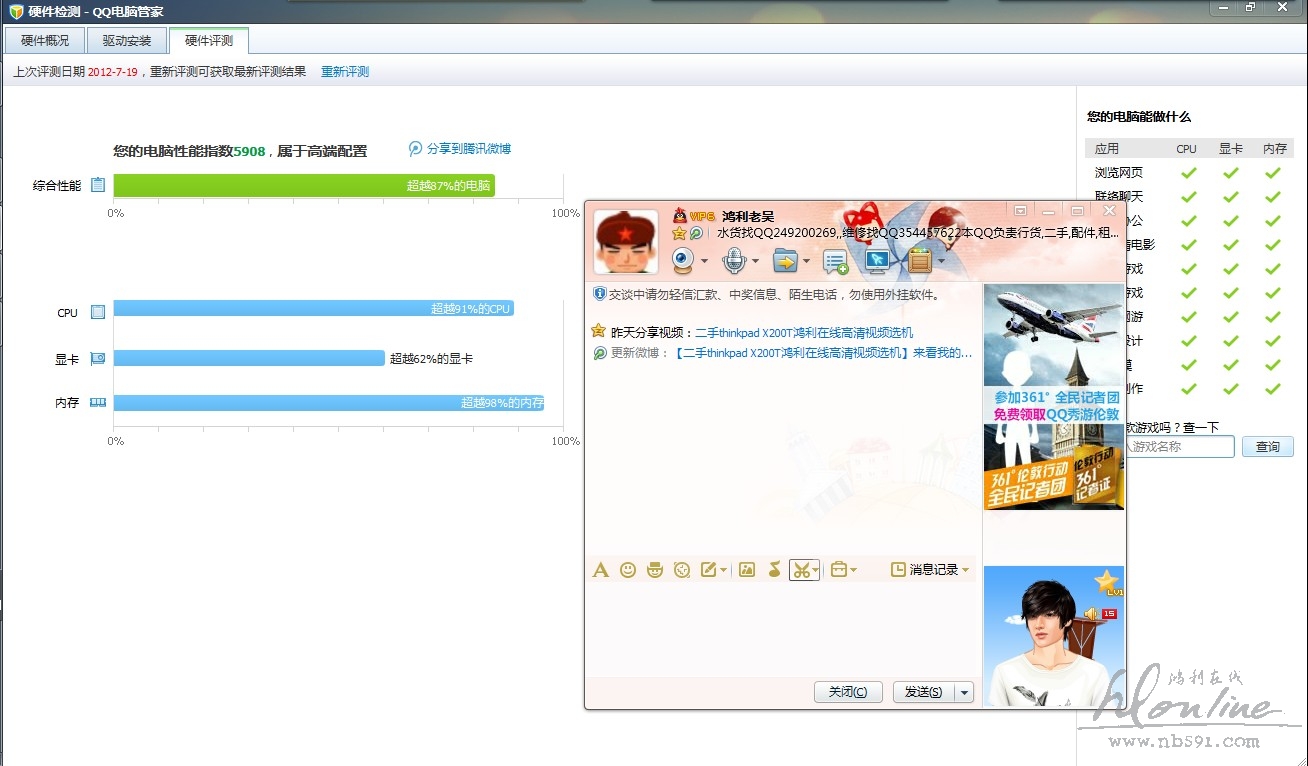The width and height of the screenshot is (1308, 766).
Task: Click the speaker icon on QQ show avatar
Action: (1089, 614)
